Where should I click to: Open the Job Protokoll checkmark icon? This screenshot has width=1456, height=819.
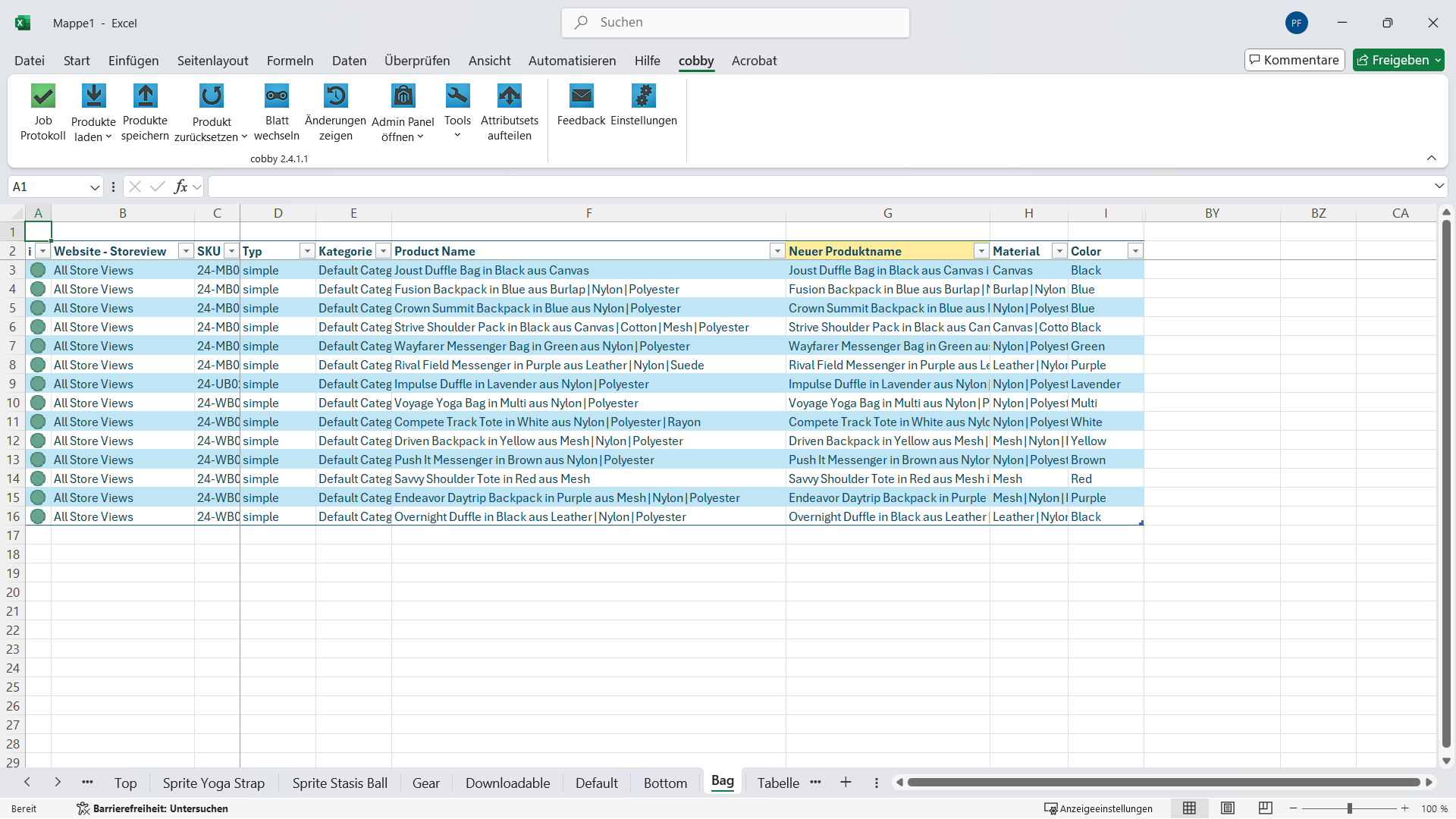coord(43,96)
